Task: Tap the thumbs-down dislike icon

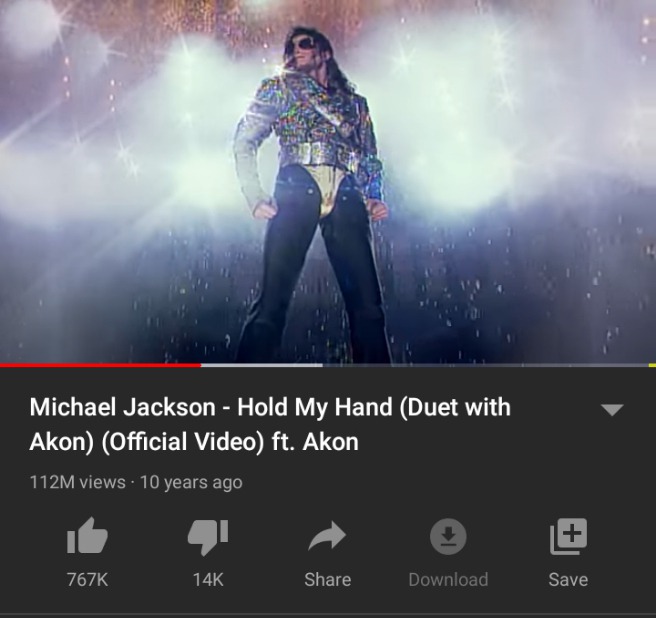Action: pyautogui.click(x=208, y=537)
